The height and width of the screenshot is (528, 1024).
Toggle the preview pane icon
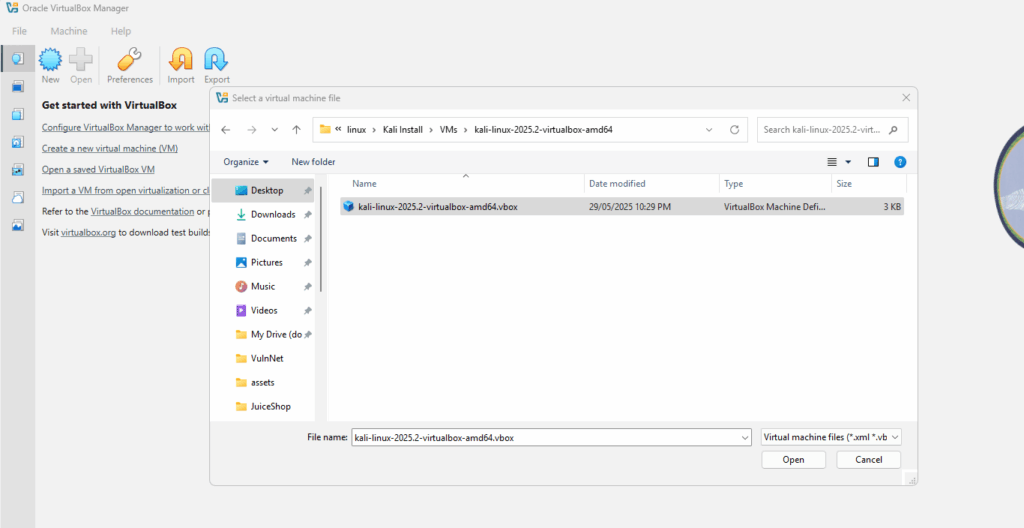(x=873, y=162)
